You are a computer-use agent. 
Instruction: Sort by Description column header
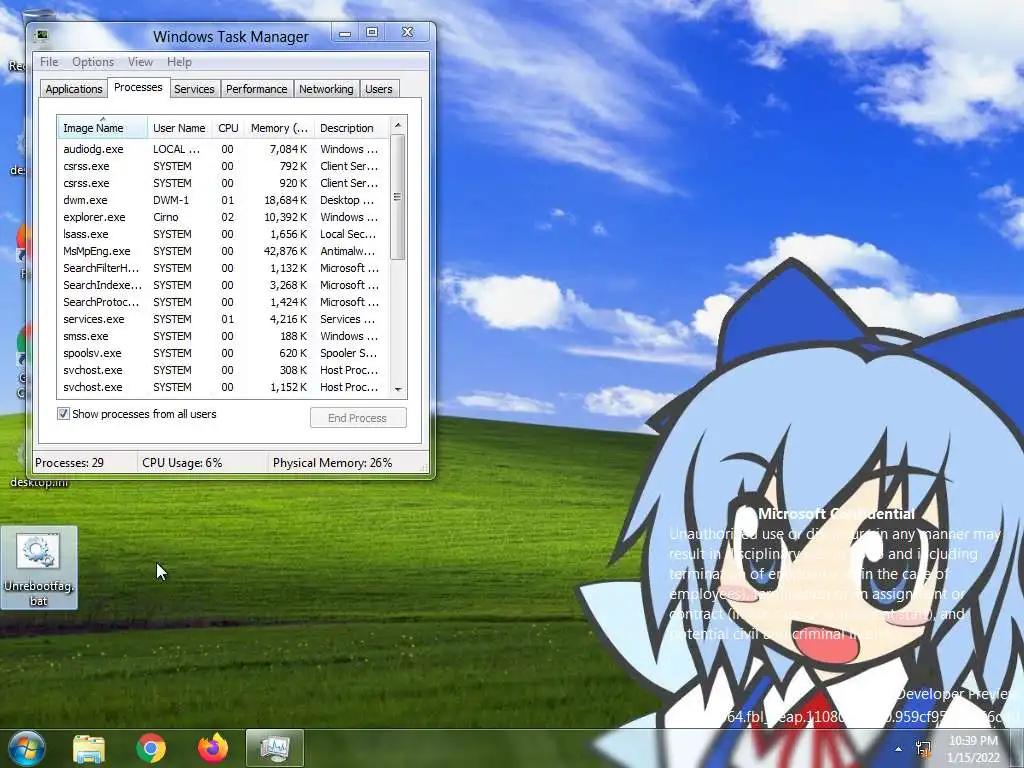point(351,128)
